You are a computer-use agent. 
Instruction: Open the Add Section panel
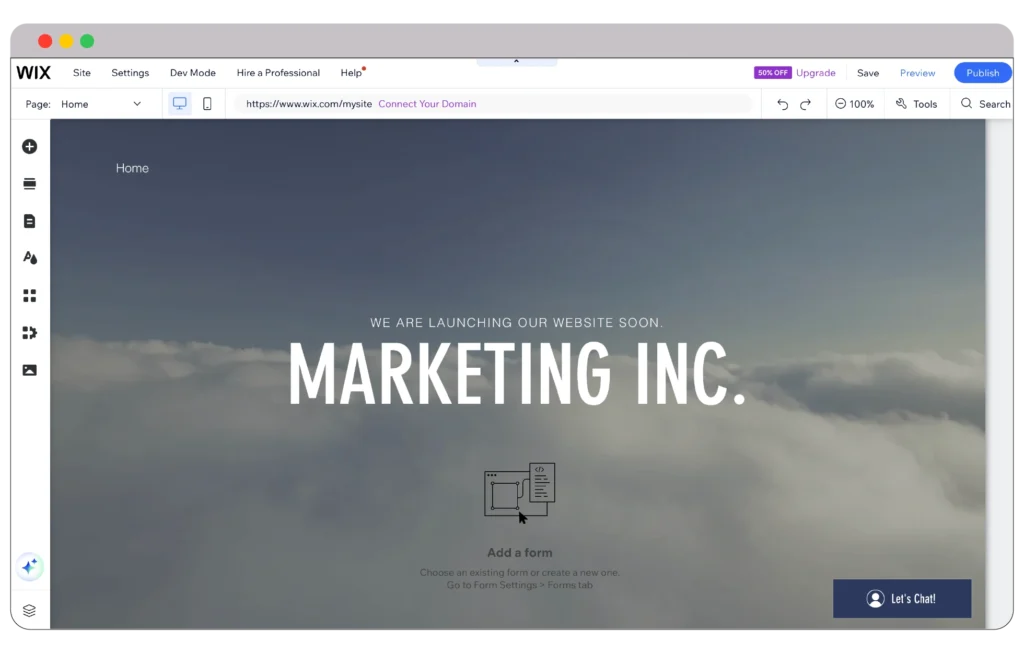click(29, 184)
